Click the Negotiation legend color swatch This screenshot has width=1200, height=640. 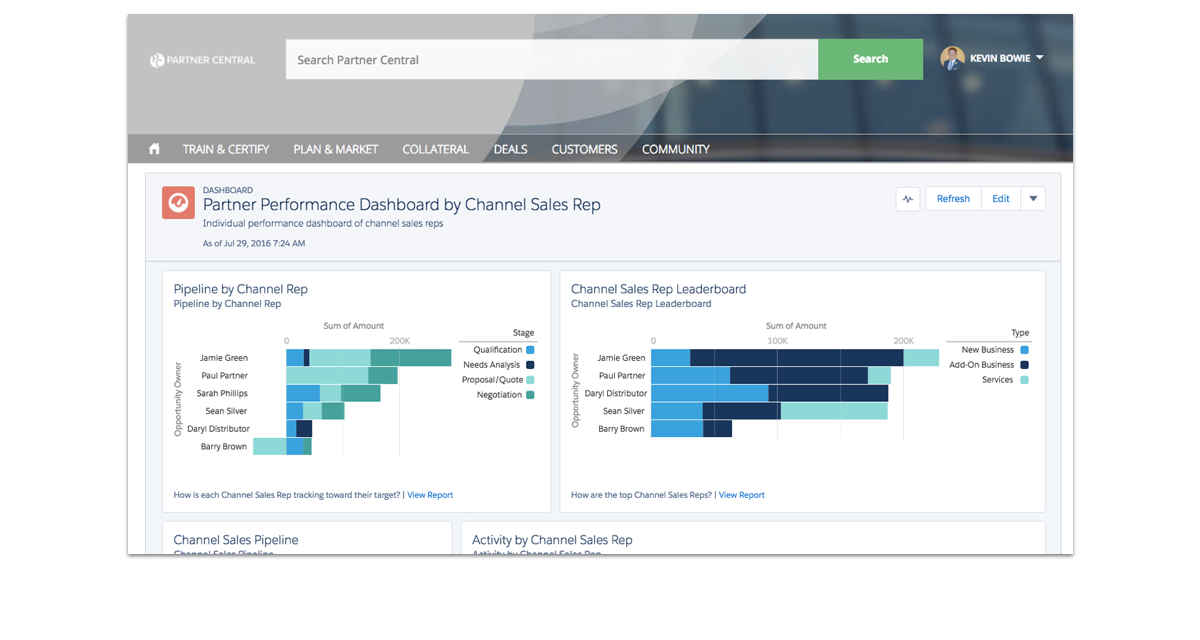point(530,395)
